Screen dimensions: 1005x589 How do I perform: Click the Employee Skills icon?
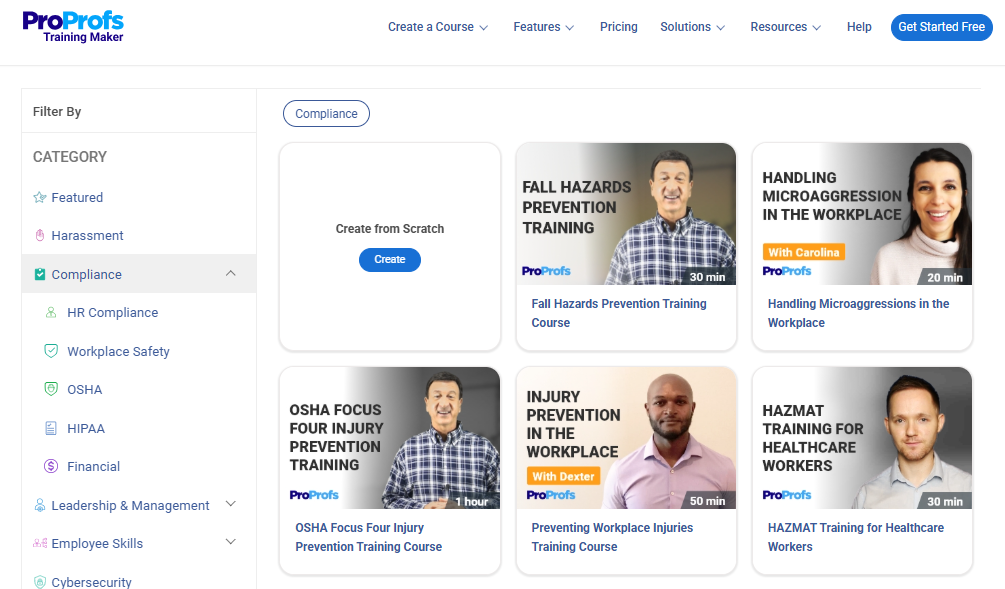click(x=40, y=543)
